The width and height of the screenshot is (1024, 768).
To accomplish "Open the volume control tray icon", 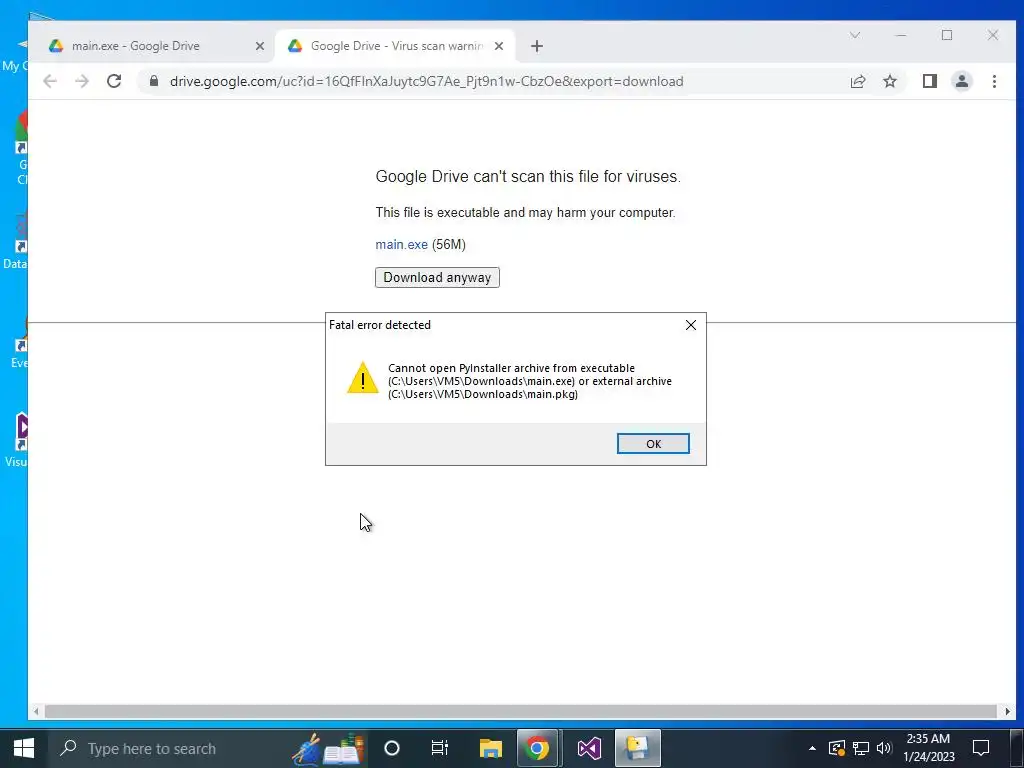I will pos(884,748).
